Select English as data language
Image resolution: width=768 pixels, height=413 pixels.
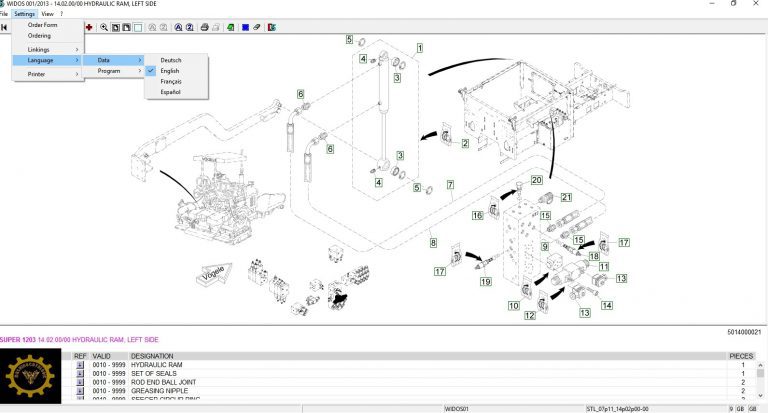(x=170, y=71)
